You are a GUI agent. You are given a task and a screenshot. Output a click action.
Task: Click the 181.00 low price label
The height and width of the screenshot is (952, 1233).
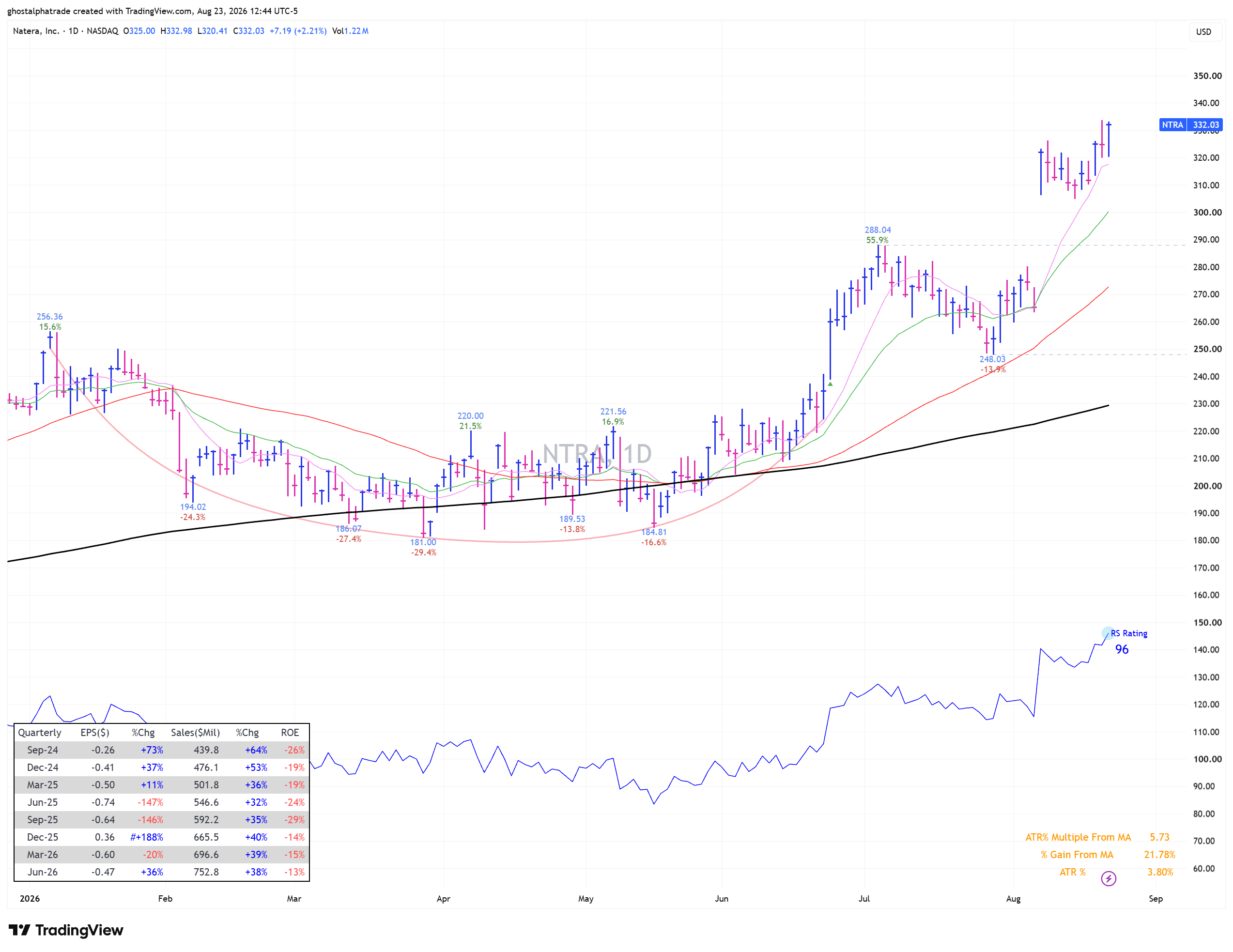pos(423,543)
